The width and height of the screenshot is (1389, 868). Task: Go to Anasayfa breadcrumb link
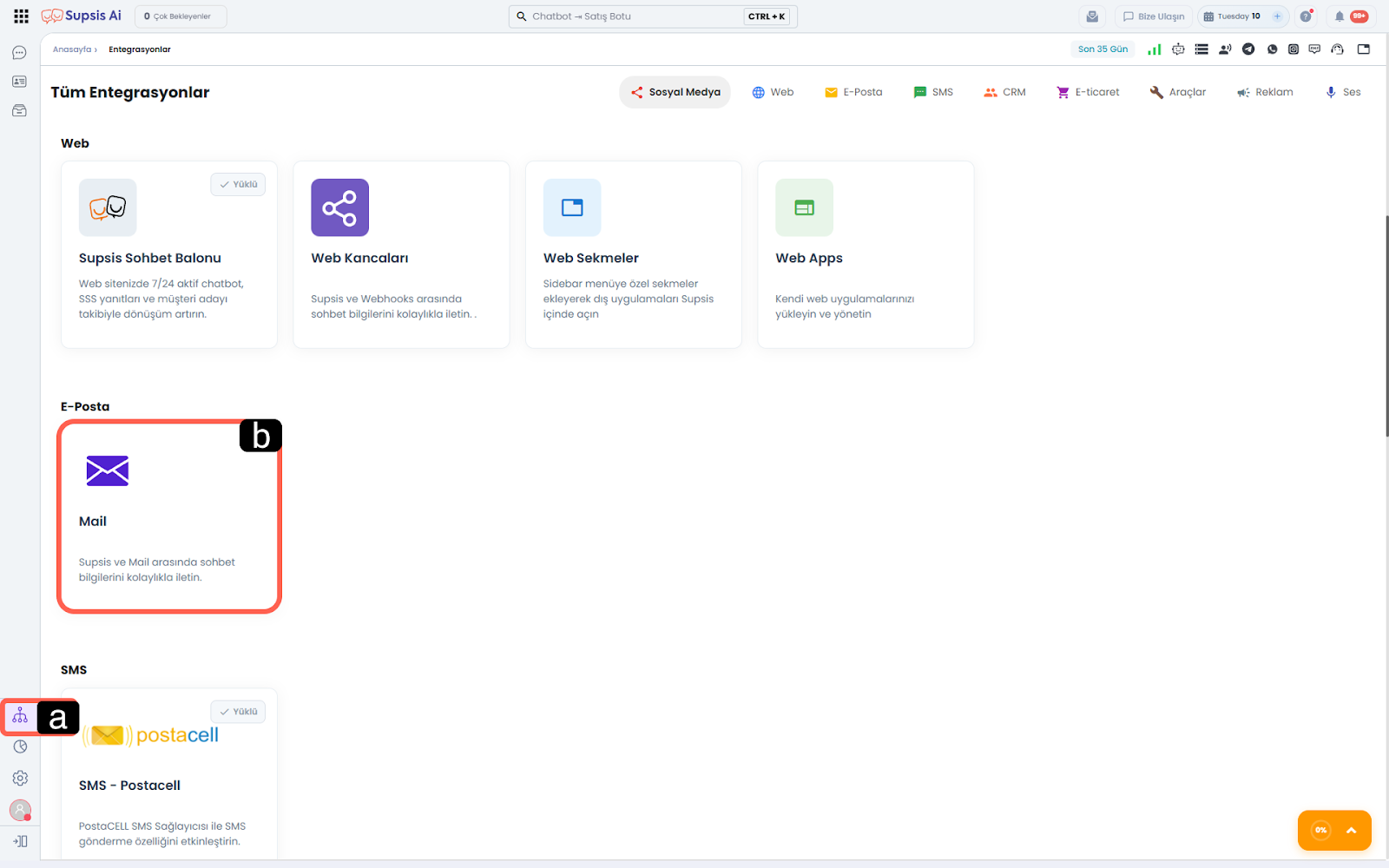point(72,49)
